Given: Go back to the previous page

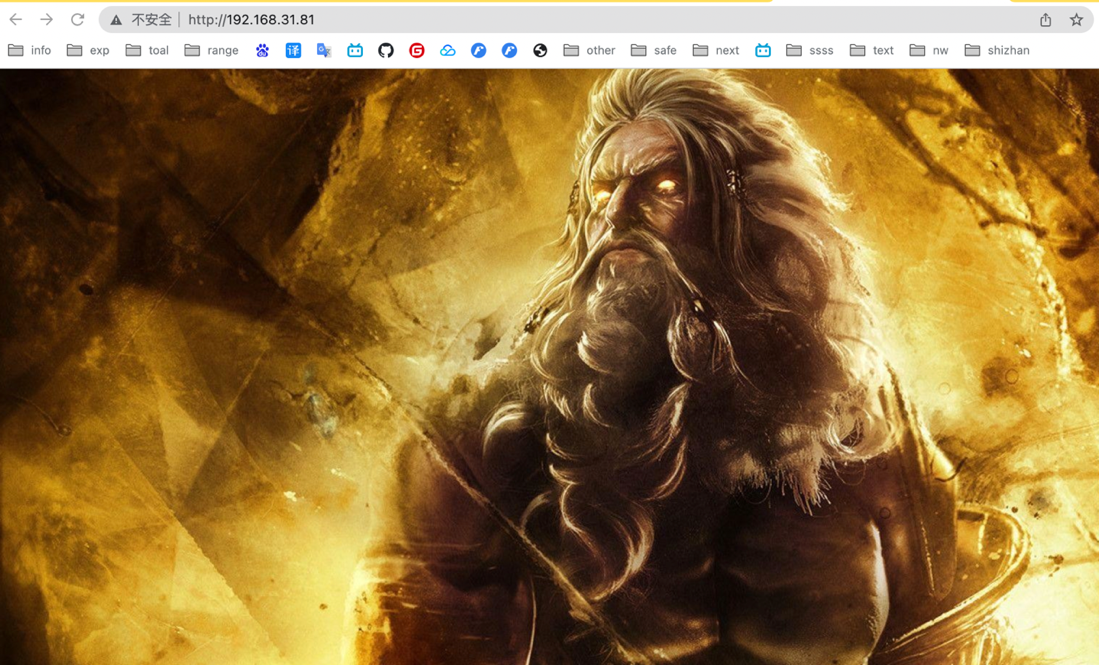Looking at the screenshot, I should pyautogui.click(x=16, y=20).
